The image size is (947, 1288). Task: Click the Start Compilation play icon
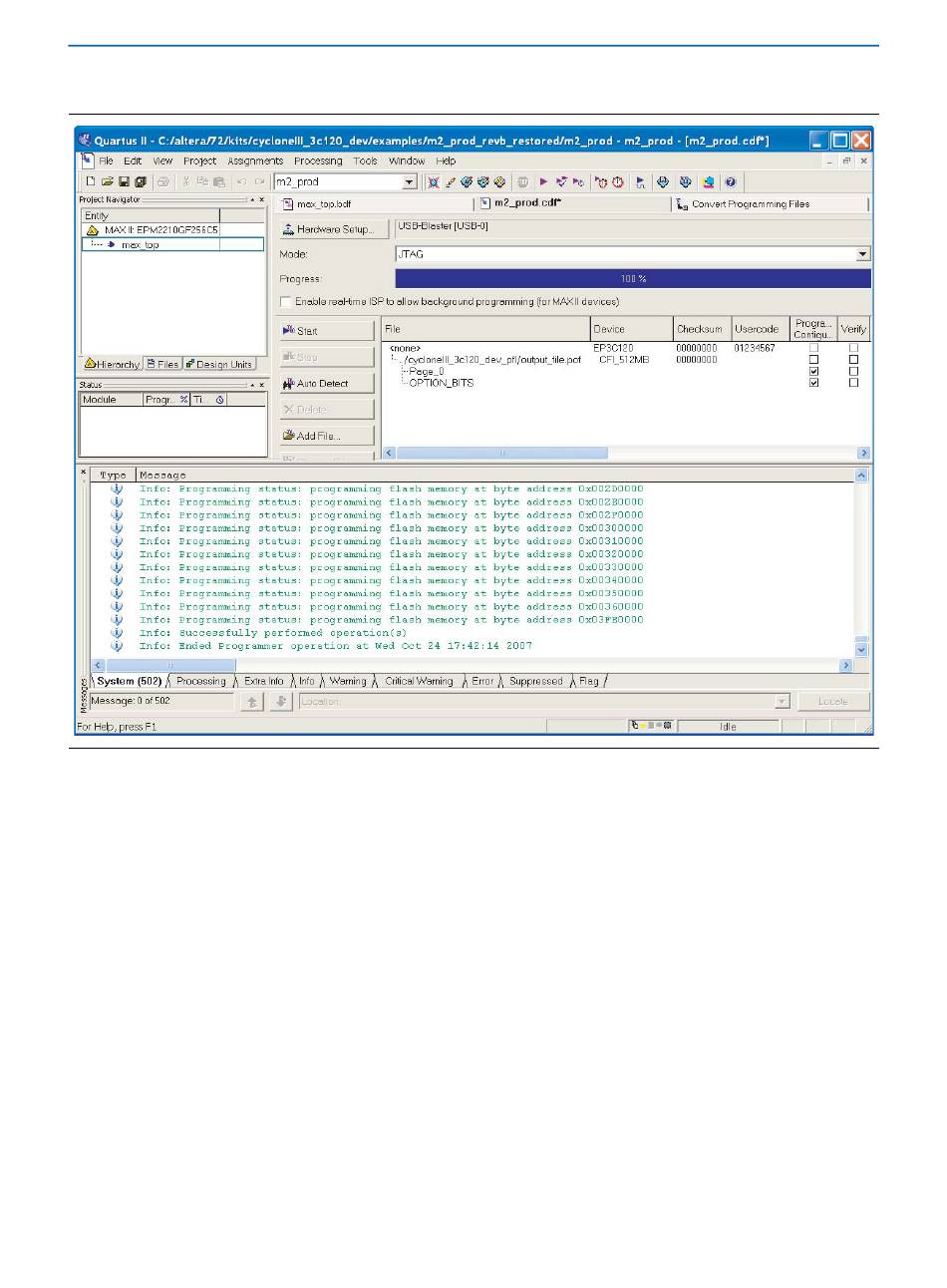point(543,181)
